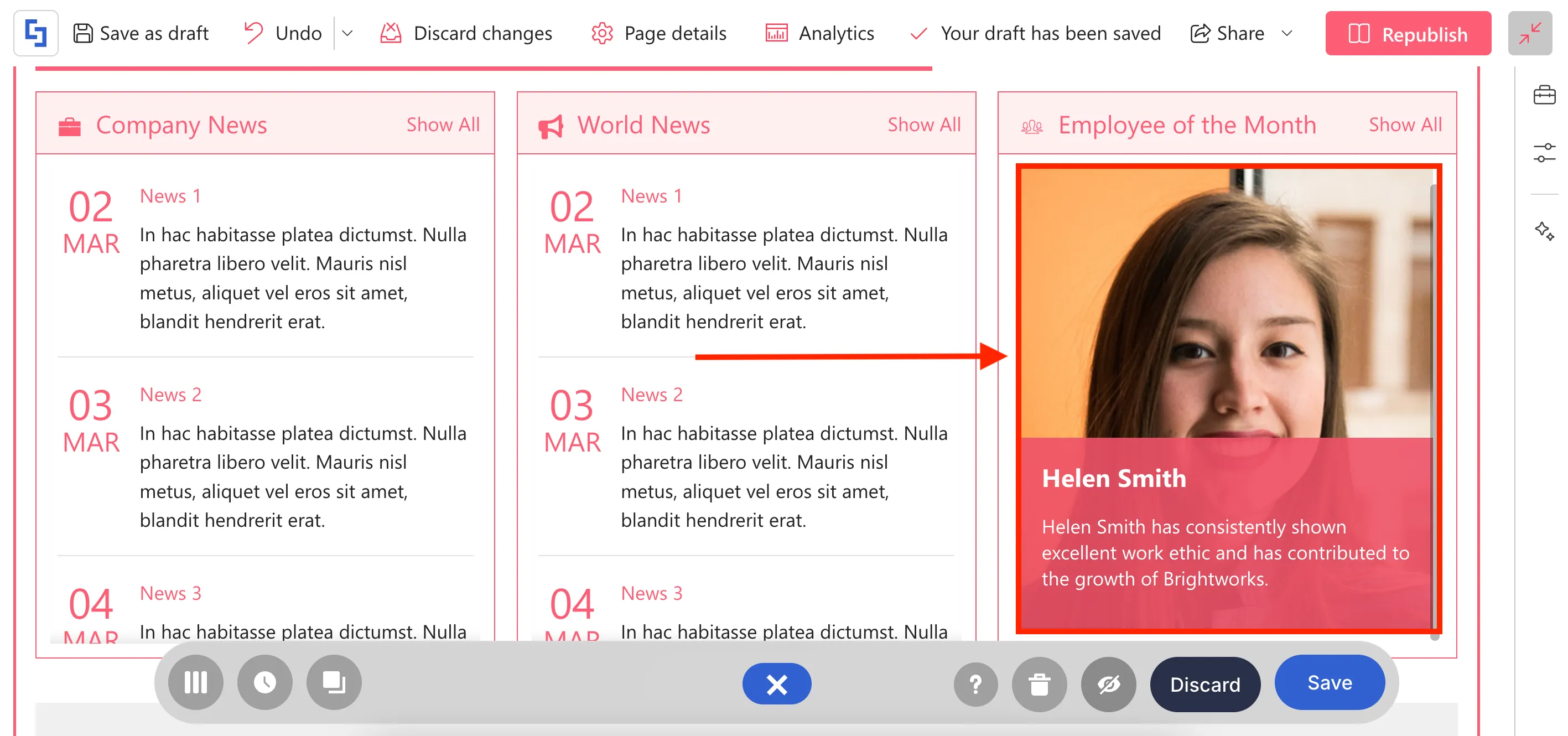1568x736 pixels.
Task: Click the Employee of the Month title
Action: pyautogui.click(x=1187, y=125)
